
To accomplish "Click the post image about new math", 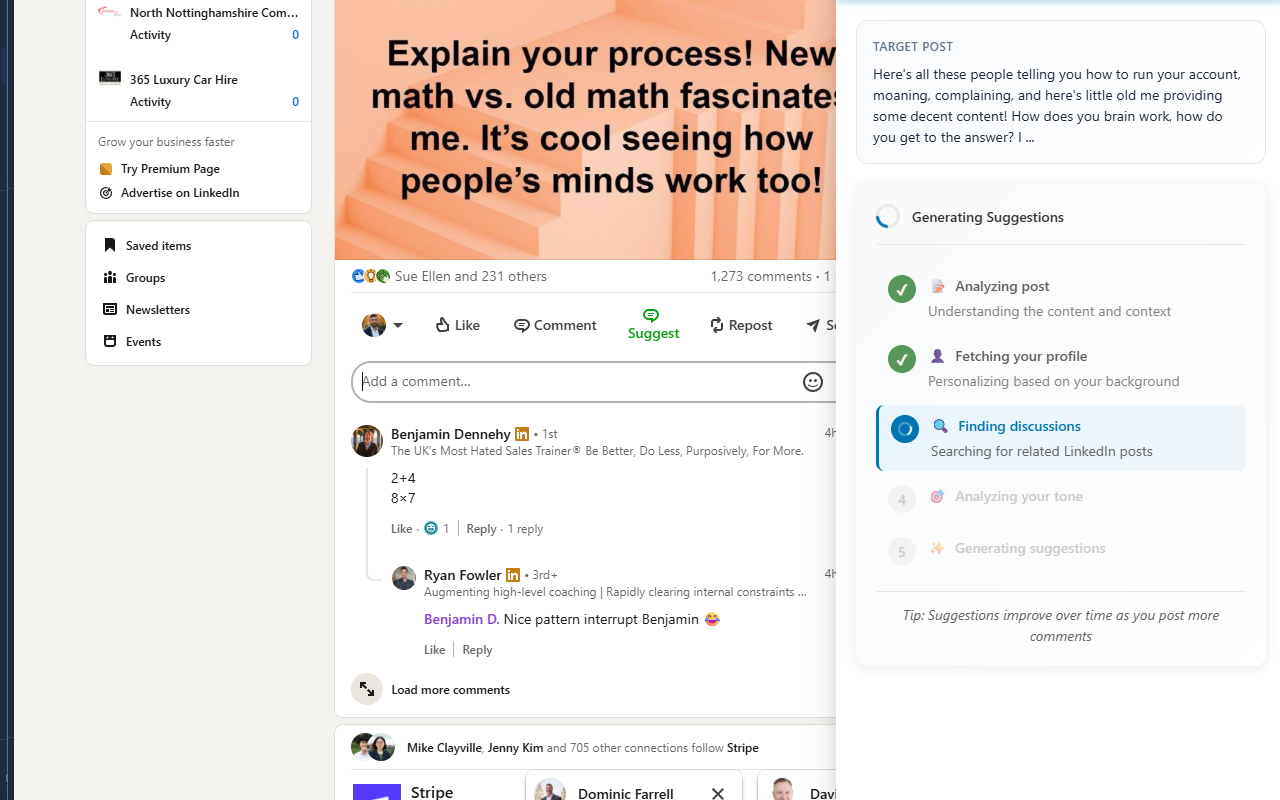I will click(586, 130).
